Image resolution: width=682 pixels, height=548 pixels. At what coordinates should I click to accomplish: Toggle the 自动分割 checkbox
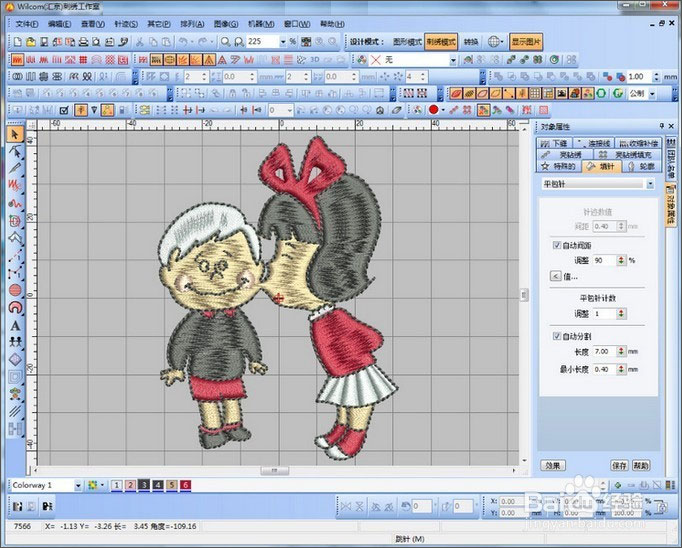point(557,337)
